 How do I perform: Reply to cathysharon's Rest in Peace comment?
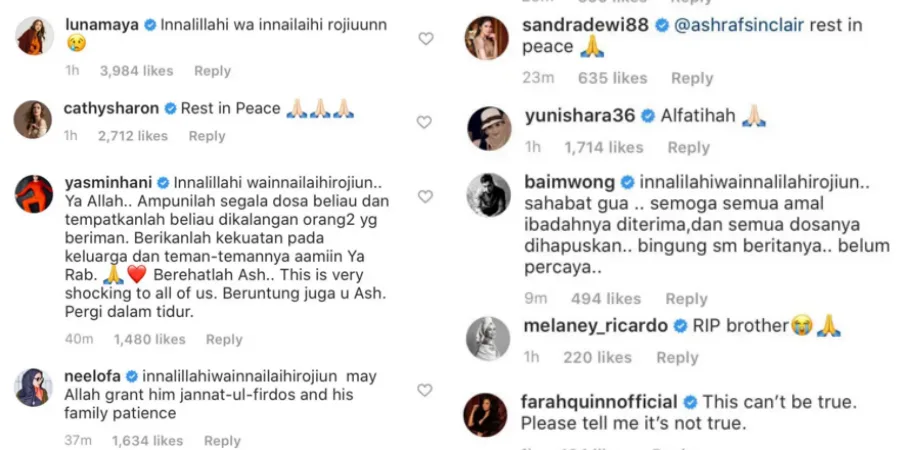click(x=207, y=136)
